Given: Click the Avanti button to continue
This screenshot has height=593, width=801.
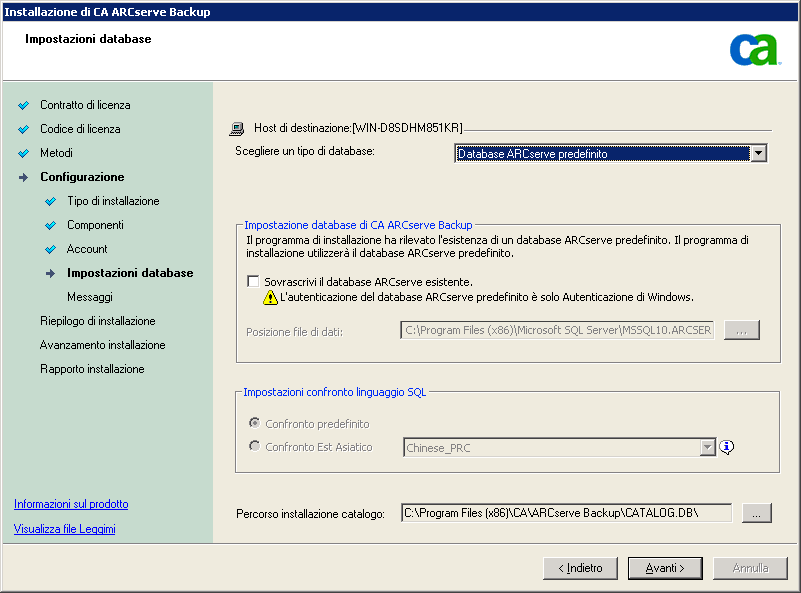Looking at the screenshot, I should click(x=664, y=567).
